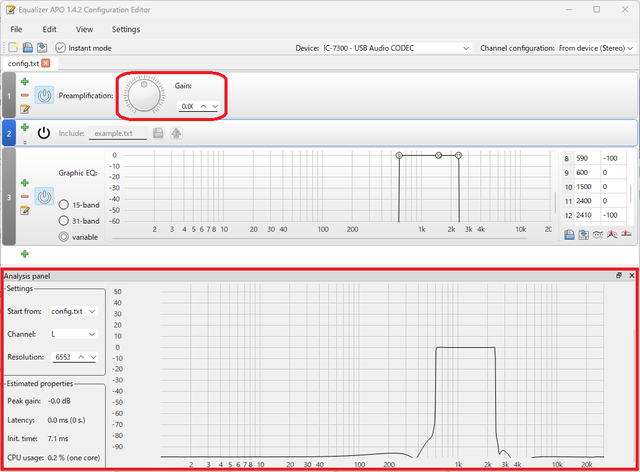Add a filter in the Graphic EQ row
Image resolution: width=640 pixels, height=472 pixels.
tap(25, 183)
